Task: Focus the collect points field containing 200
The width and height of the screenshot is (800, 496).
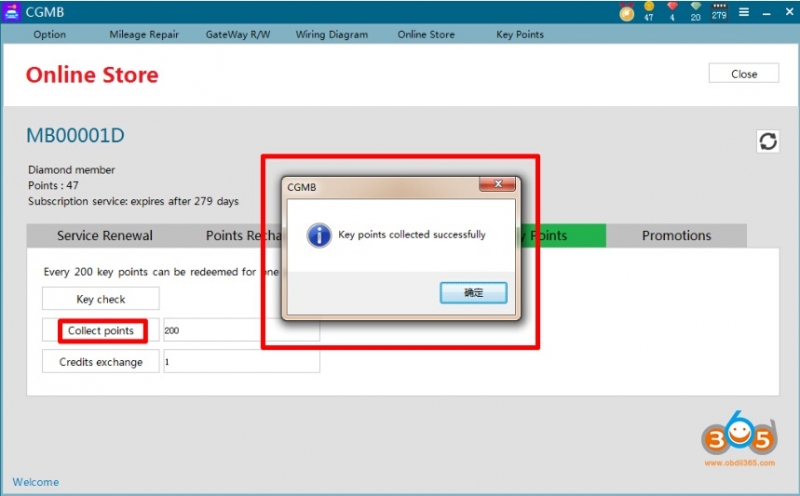Action: [x=241, y=330]
